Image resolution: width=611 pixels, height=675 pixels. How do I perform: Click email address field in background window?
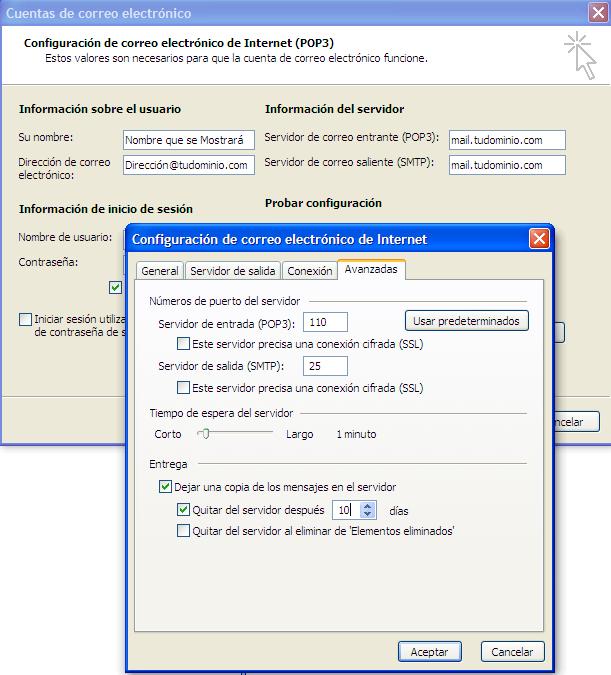click(189, 165)
